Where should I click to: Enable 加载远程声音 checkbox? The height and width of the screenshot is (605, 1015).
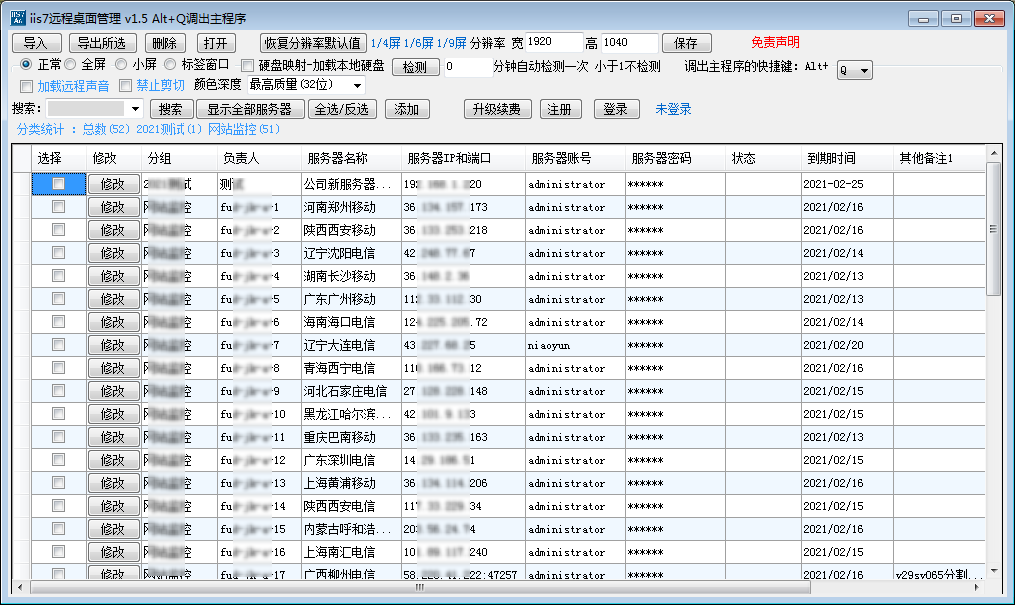coord(27,86)
